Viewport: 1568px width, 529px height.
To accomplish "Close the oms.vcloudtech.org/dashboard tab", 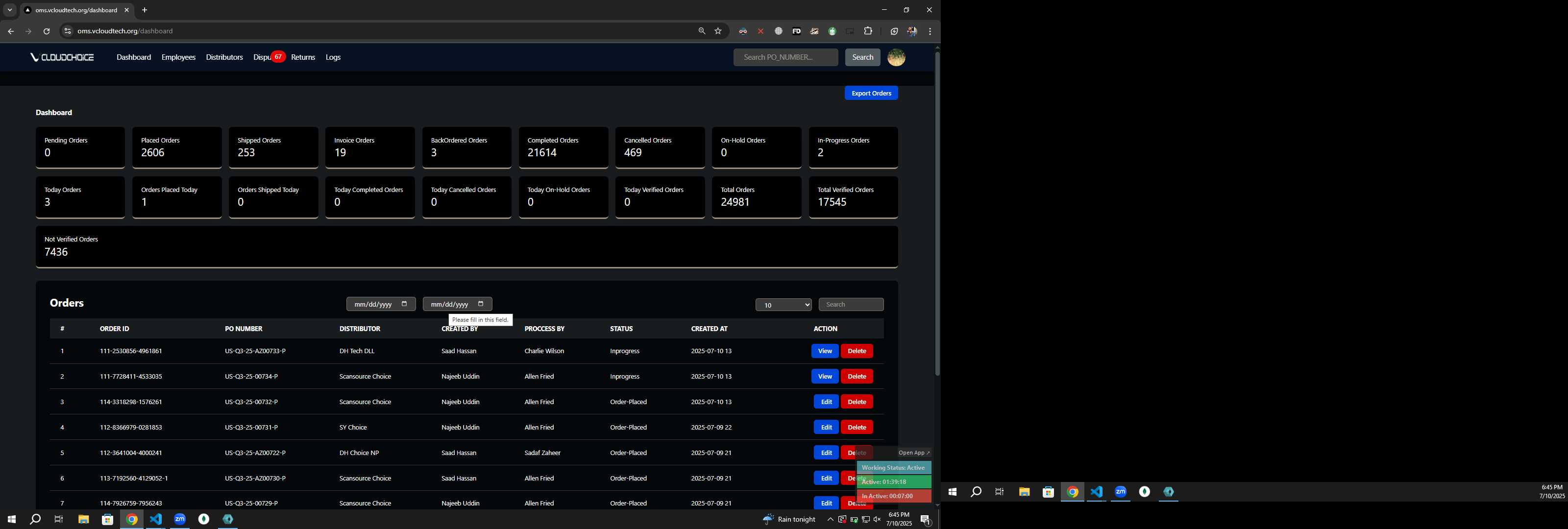I will click(126, 10).
